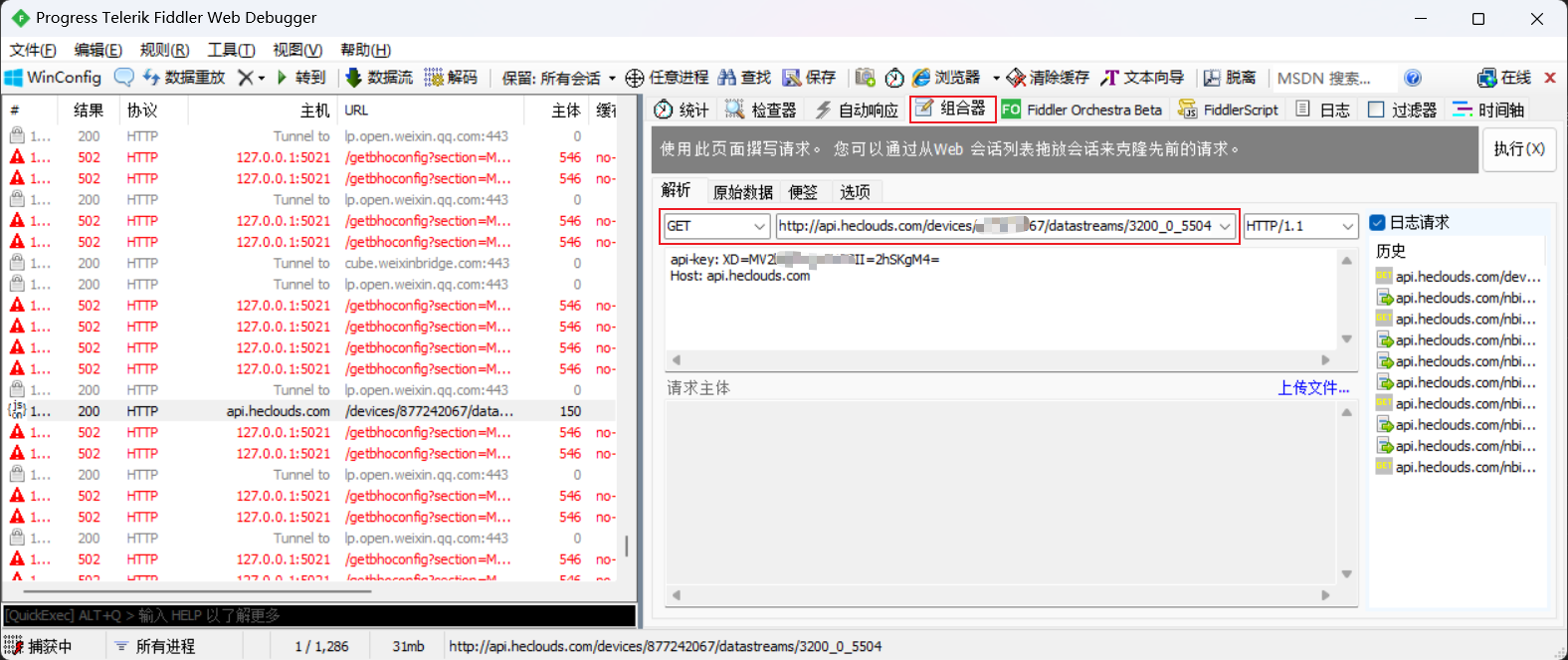Click the comment speech bubble icon
Viewport: 1568px width, 660px height.
124,78
